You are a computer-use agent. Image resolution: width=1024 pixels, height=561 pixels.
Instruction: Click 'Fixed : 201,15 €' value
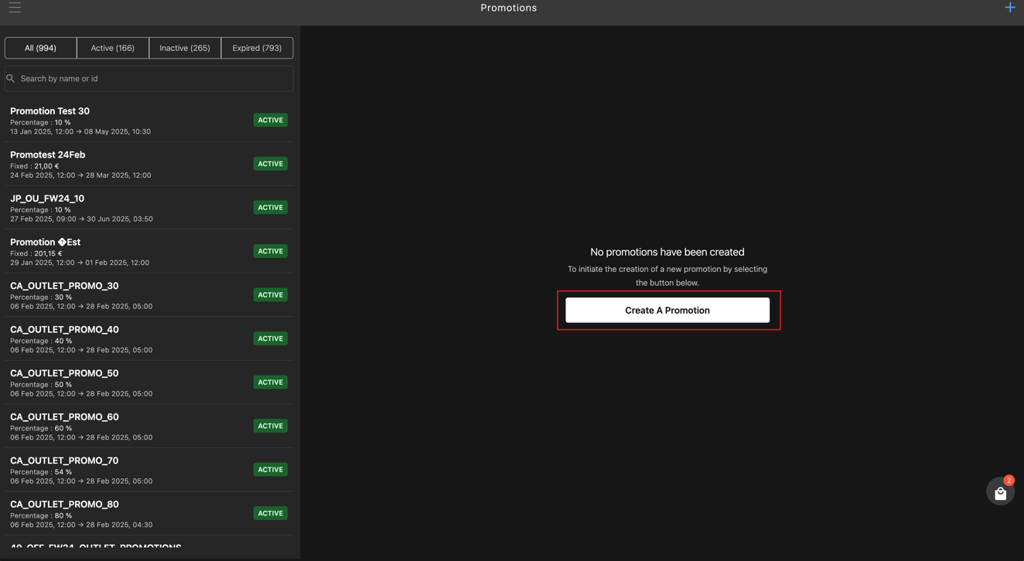click(36, 253)
